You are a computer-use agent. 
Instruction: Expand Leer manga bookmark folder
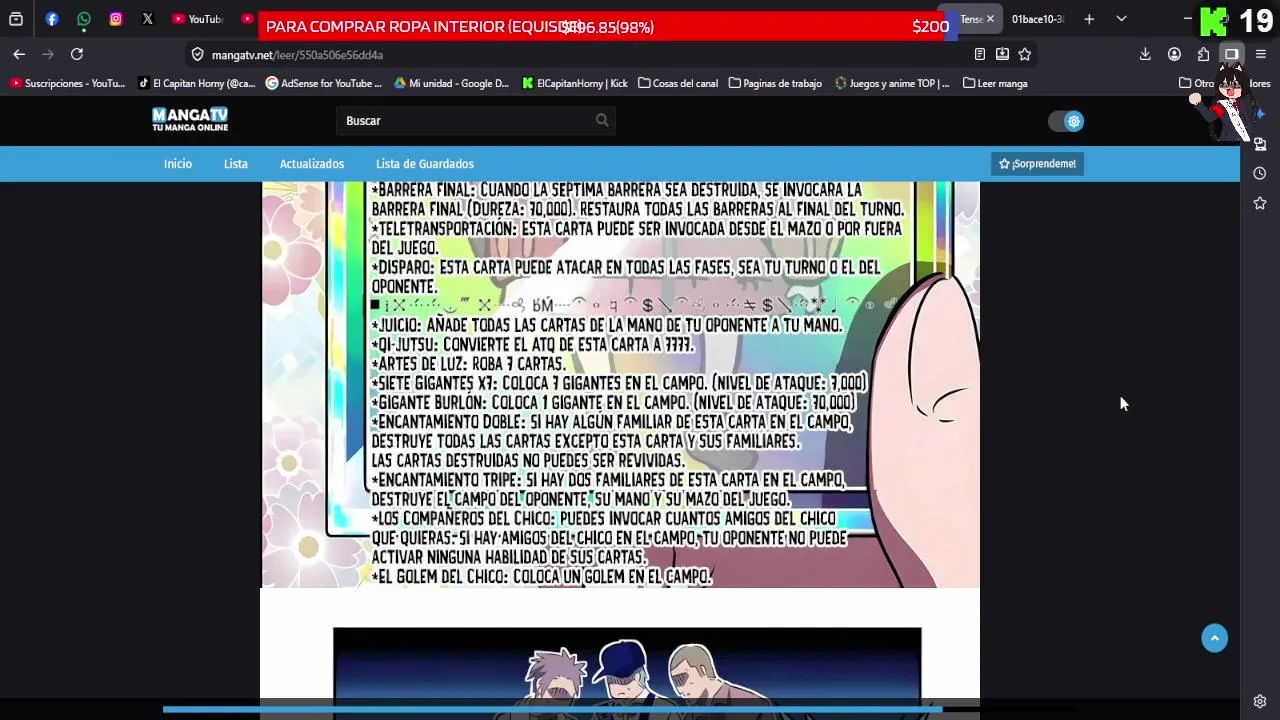coord(995,84)
